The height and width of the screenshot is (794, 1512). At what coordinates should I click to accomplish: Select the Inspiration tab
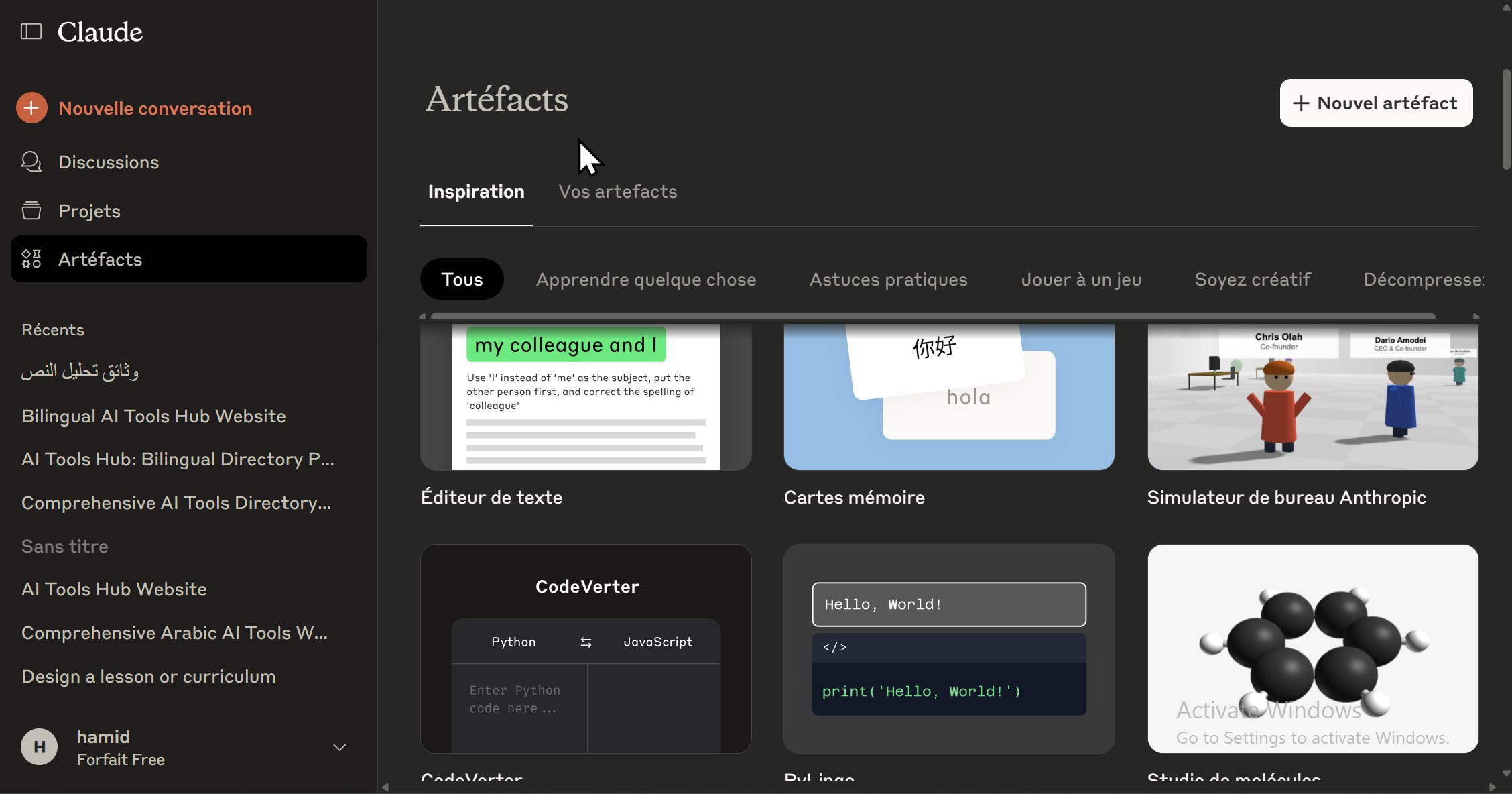pyautogui.click(x=476, y=192)
